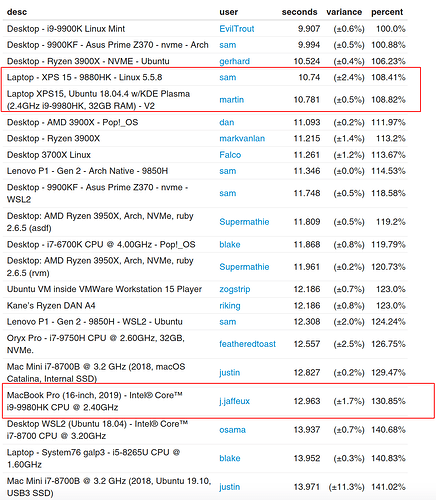Screen dimensions: 436x500
Task: Open dan user link
Action: [x=227, y=122]
